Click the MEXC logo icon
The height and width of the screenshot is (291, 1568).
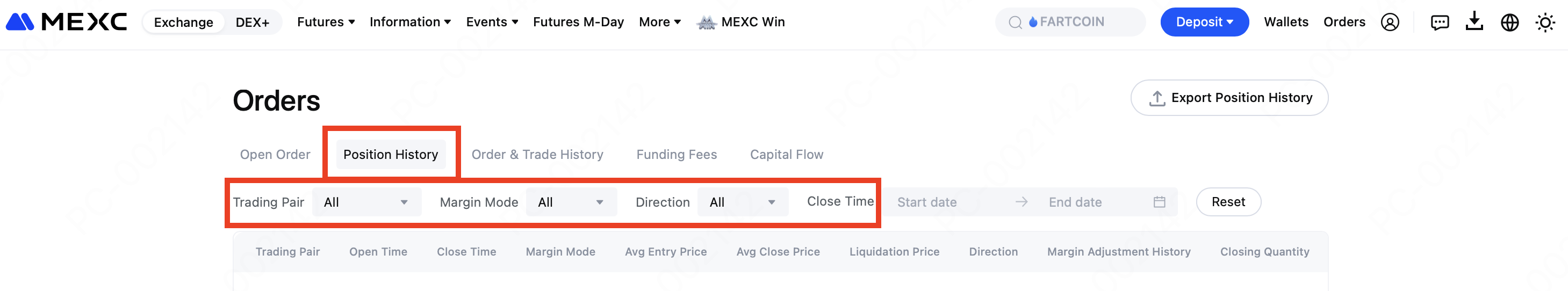(21, 22)
